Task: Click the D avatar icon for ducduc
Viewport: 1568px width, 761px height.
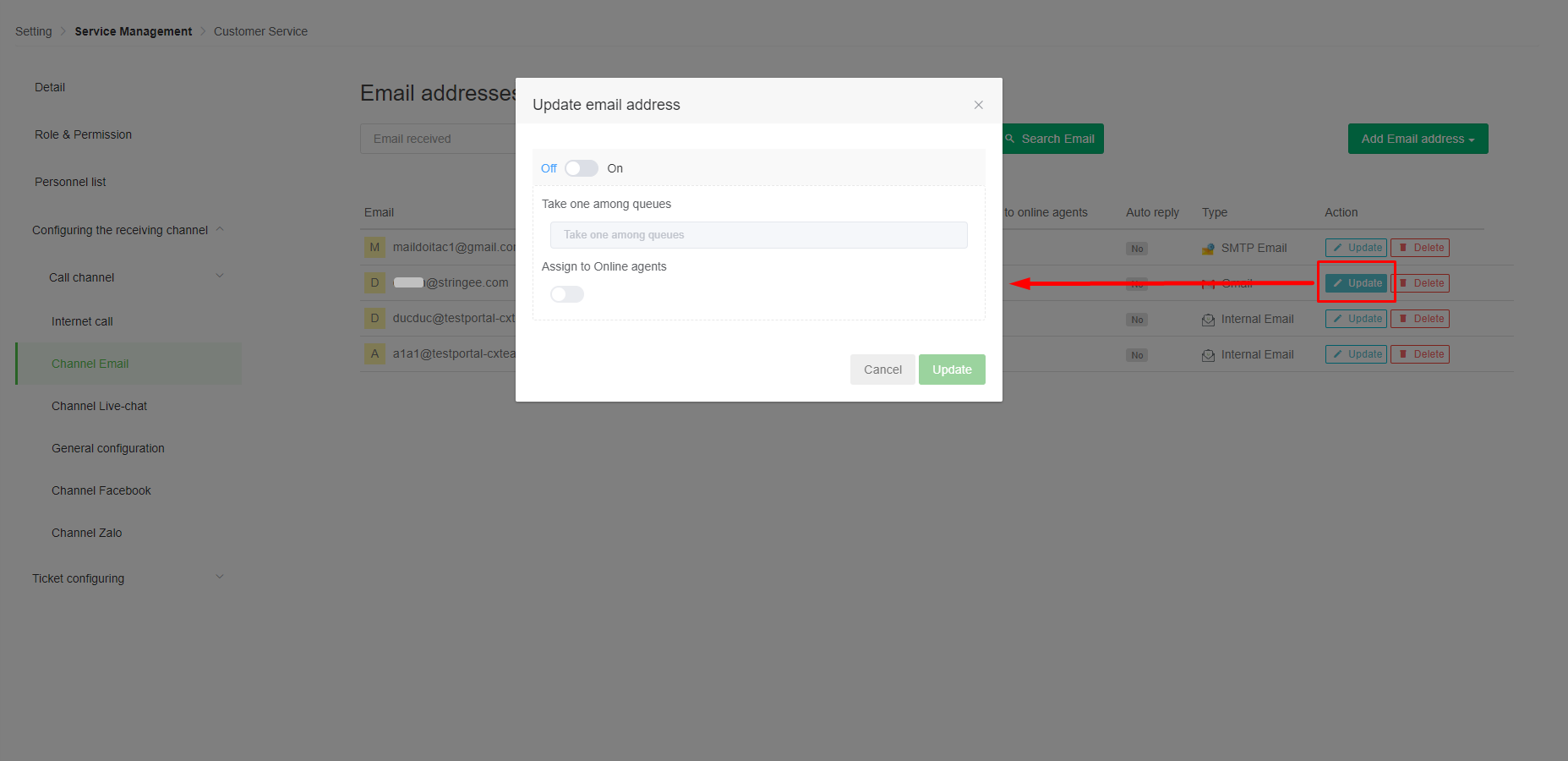Action: (374, 318)
